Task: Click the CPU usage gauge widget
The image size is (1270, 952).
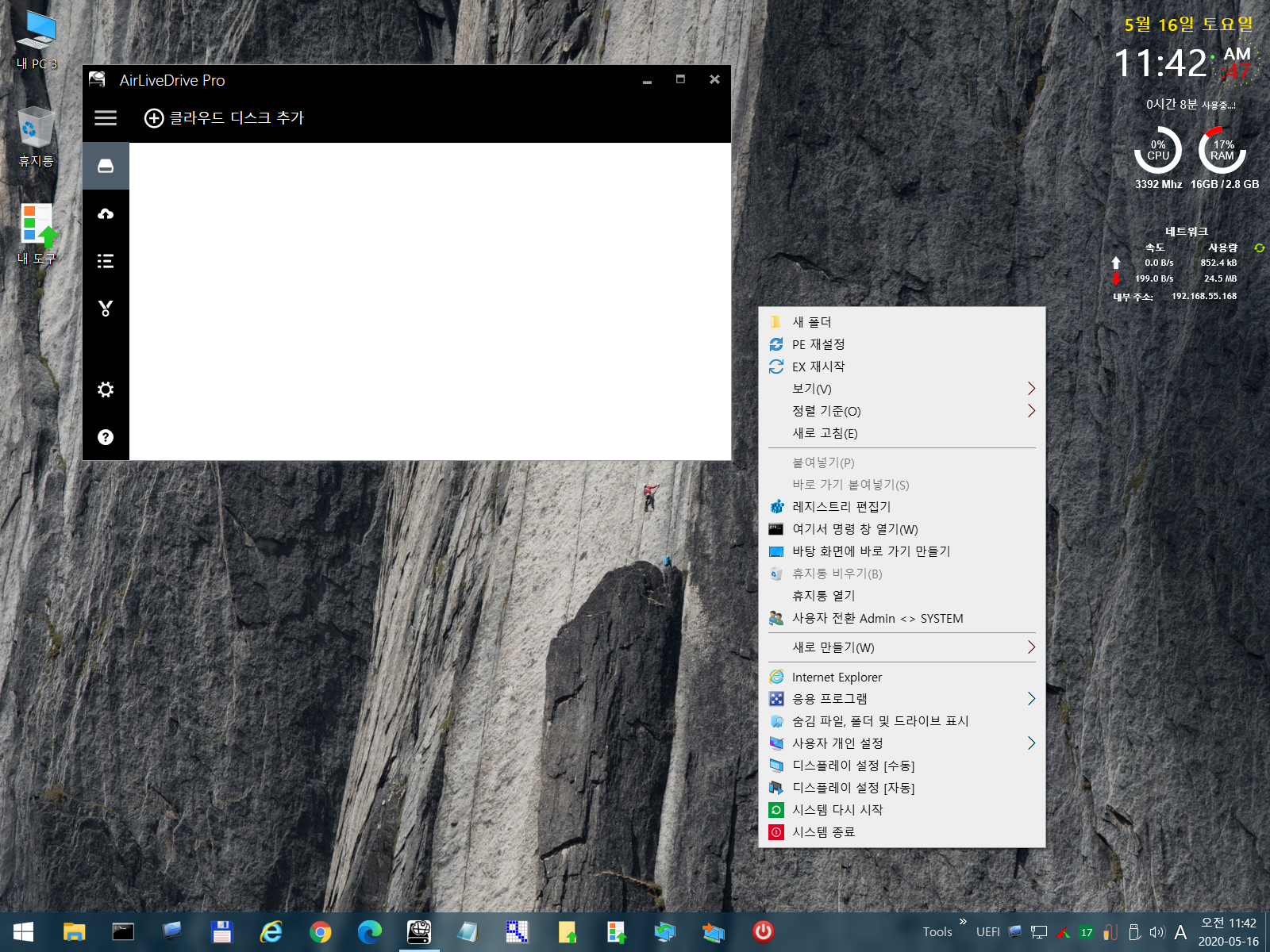Action: coord(1158,151)
